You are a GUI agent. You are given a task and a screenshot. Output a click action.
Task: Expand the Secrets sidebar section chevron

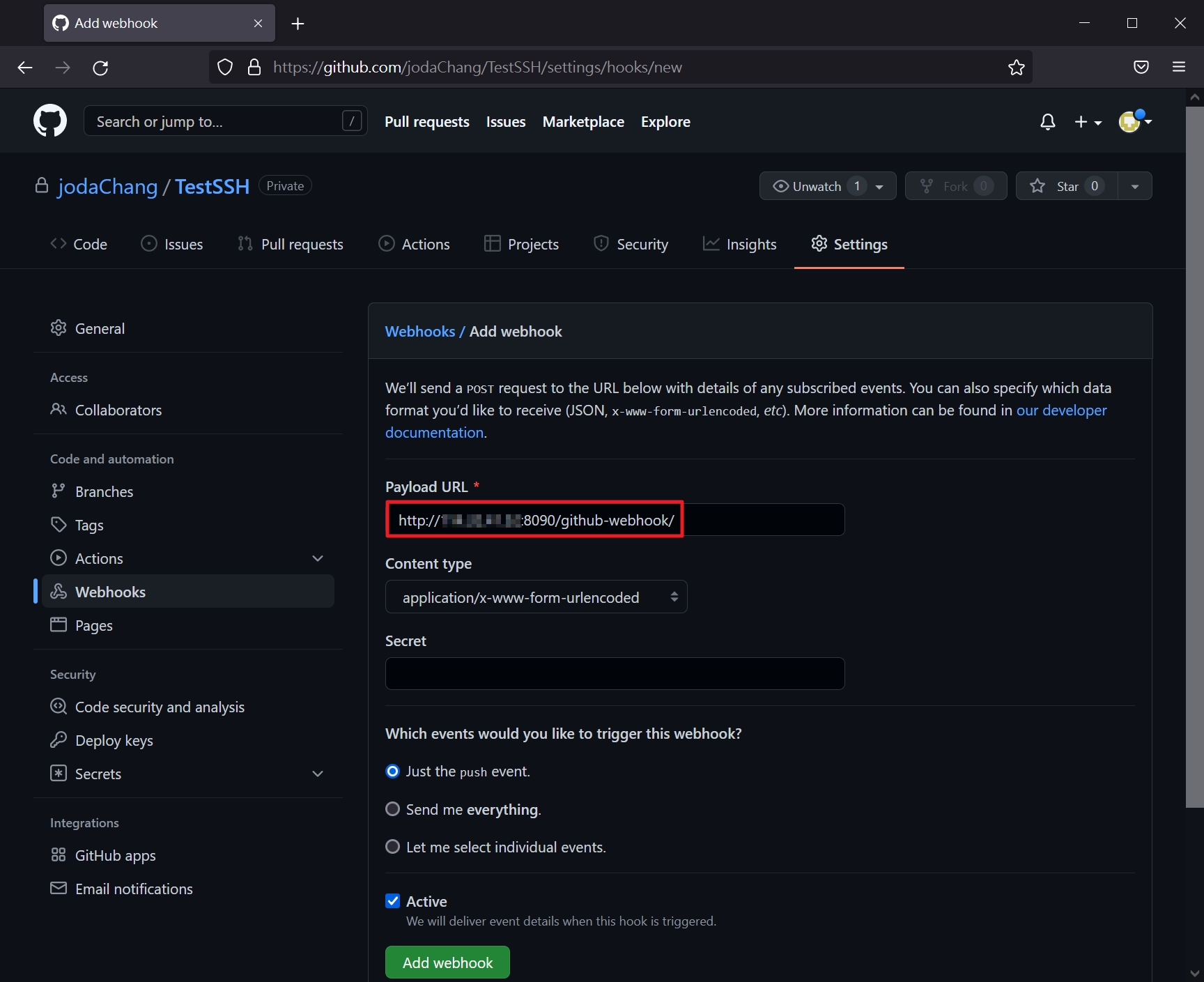318,774
